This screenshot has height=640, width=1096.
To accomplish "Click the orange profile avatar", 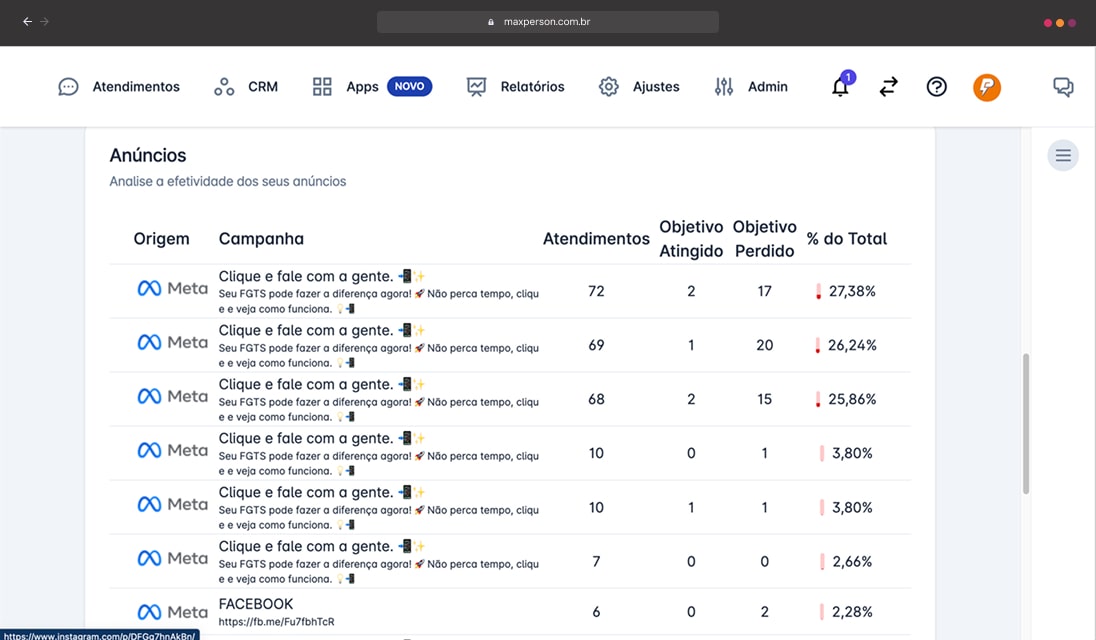I will point(986,87).
